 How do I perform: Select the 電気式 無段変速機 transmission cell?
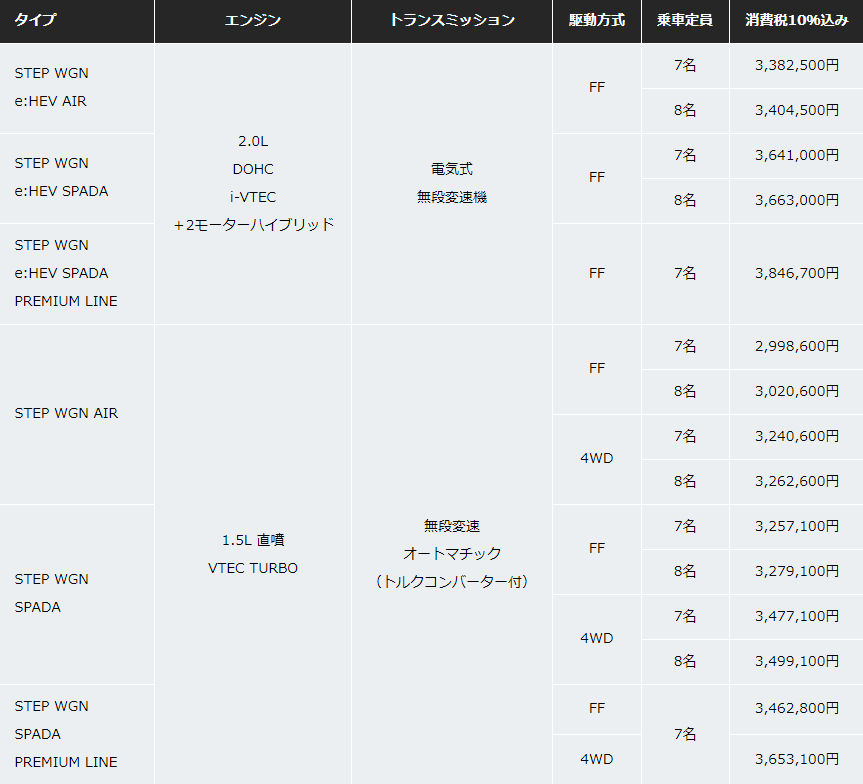point(451,183)
